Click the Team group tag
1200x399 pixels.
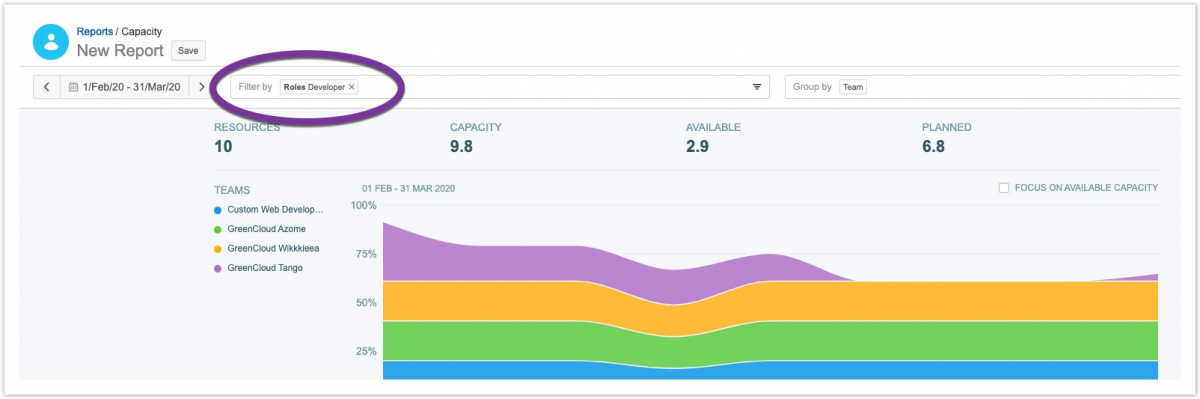pyautogui.click(x=853, y=87)
